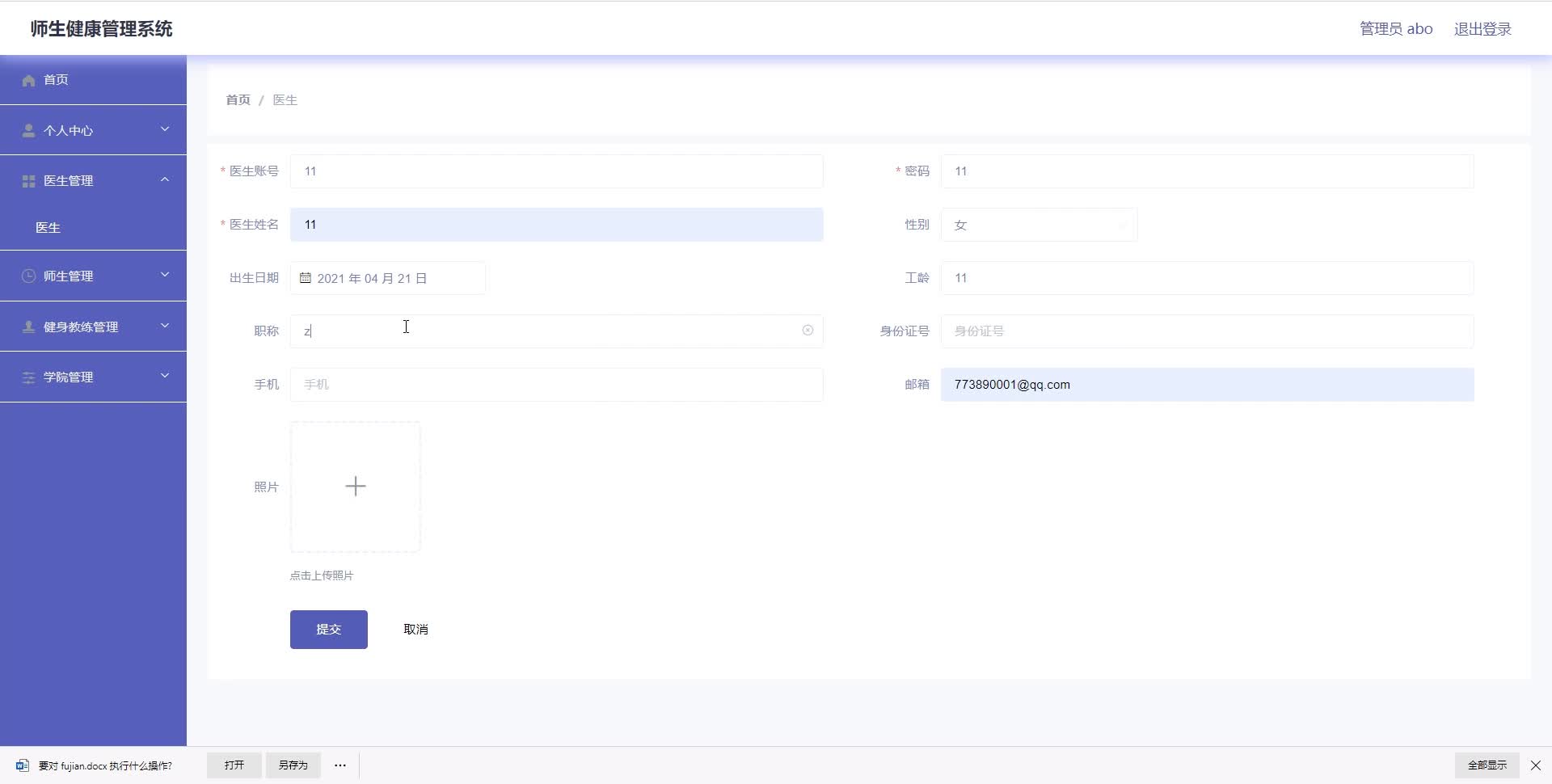Open the 性别 gender dropdown
This screenshot has height=784, width=1552.
[1039, 225]
